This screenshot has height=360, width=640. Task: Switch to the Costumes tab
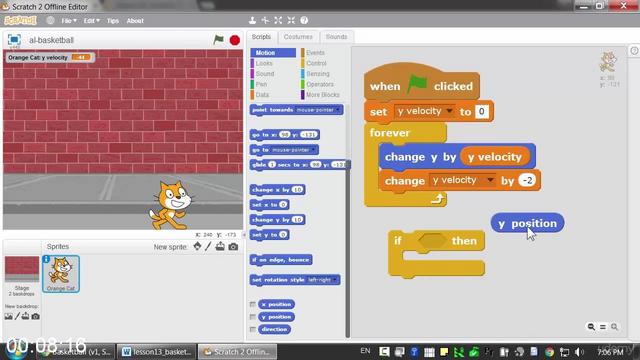[x=298, y=37]
